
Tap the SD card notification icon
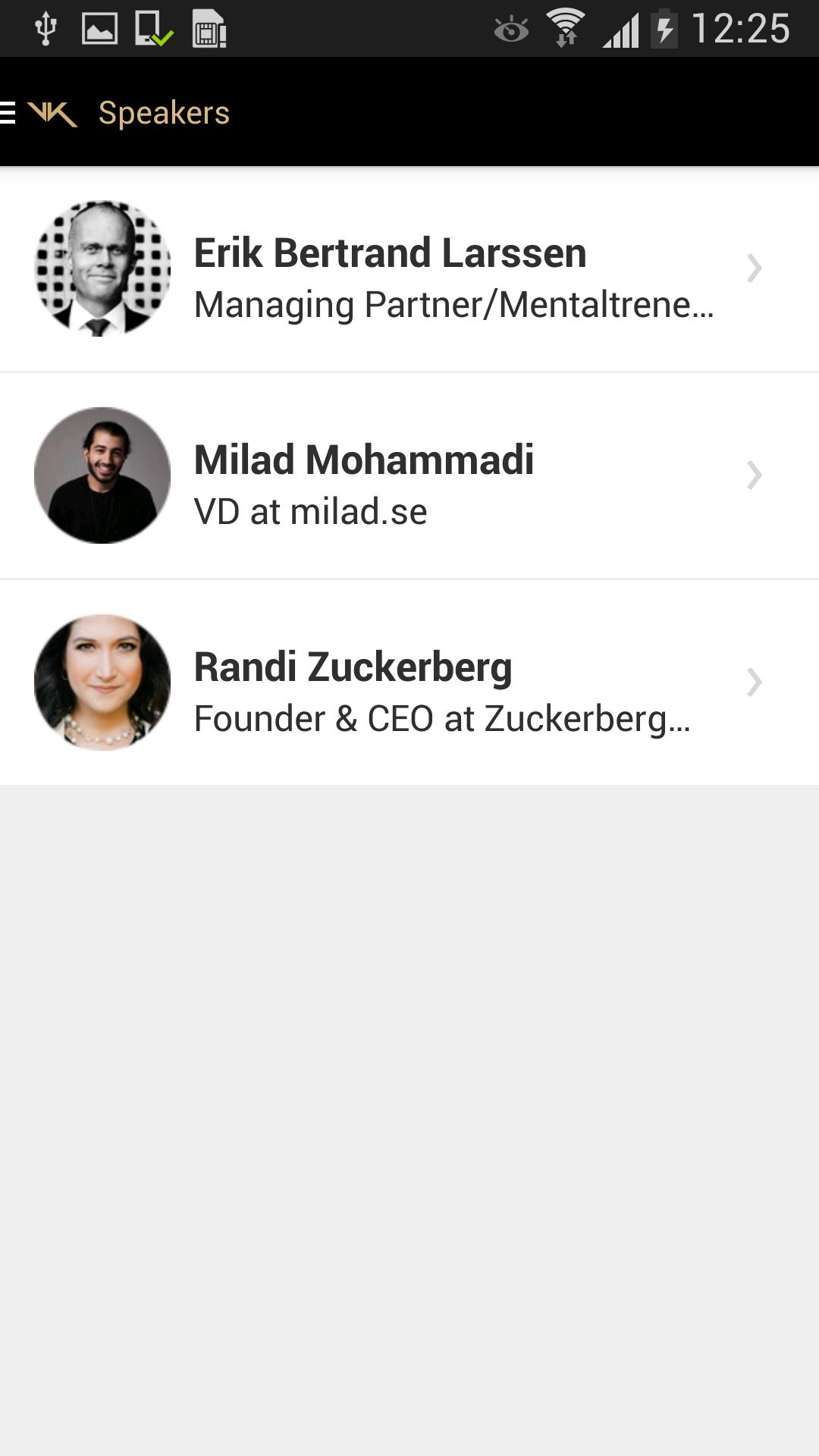[209, 29]
